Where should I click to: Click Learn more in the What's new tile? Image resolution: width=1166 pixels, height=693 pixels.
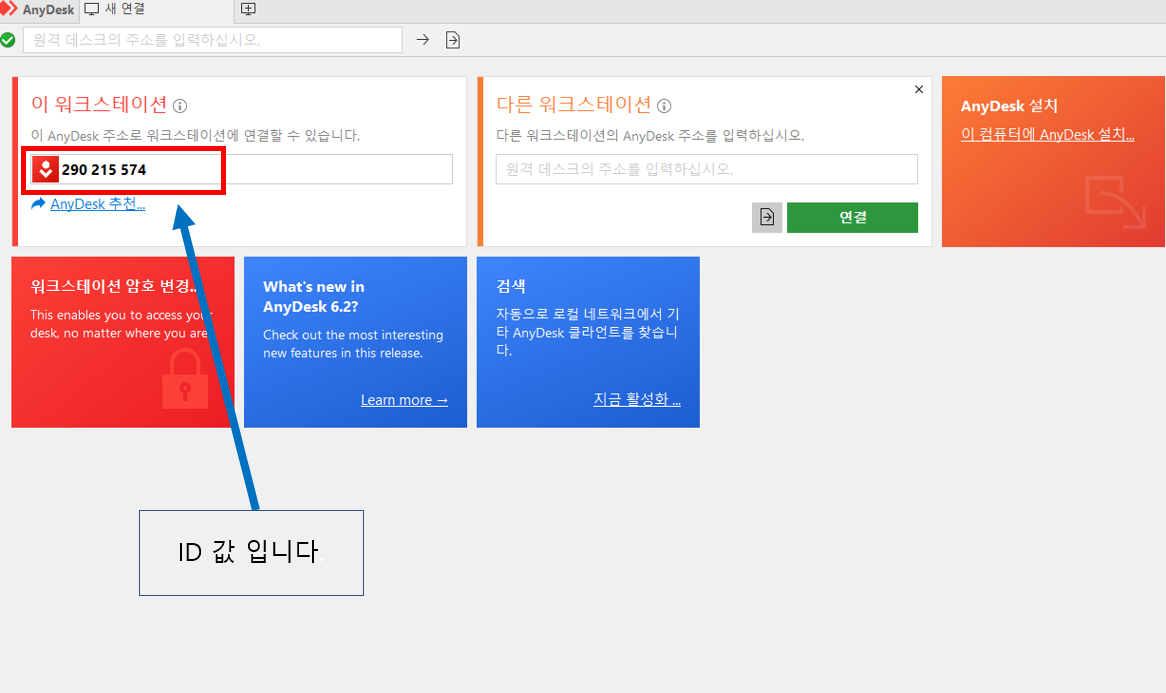pyautogui.click(x=404, y=400)
